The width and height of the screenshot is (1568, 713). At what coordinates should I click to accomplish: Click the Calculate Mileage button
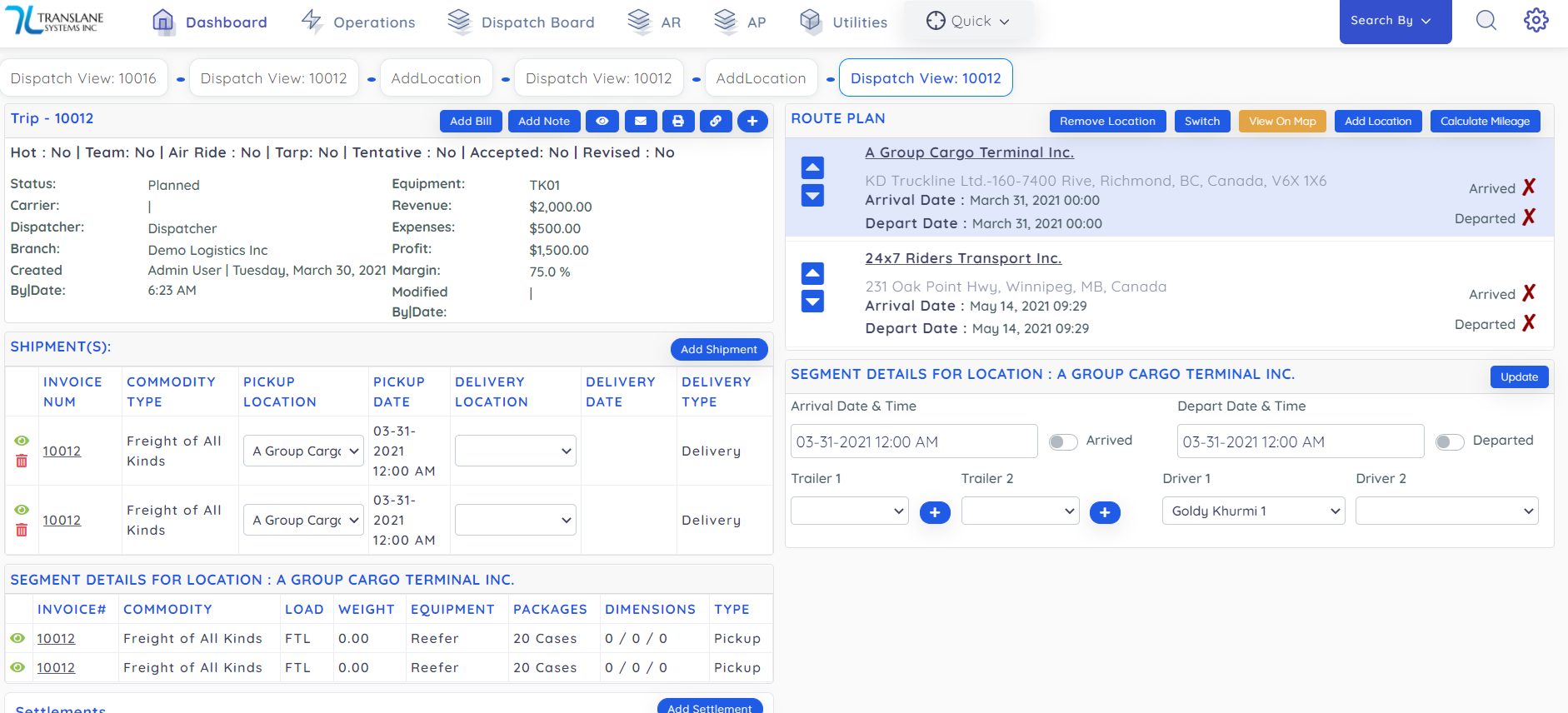coord(1485,122)
